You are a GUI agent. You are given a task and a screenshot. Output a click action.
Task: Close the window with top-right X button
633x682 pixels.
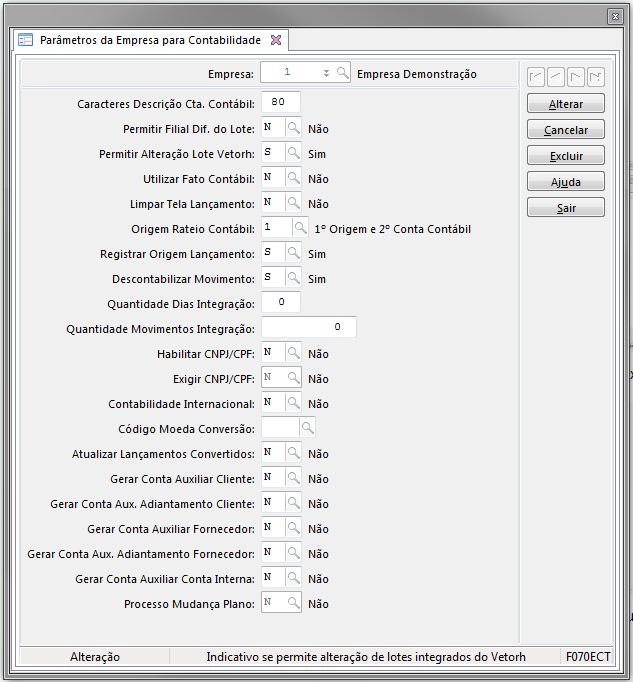coord(615,17)
